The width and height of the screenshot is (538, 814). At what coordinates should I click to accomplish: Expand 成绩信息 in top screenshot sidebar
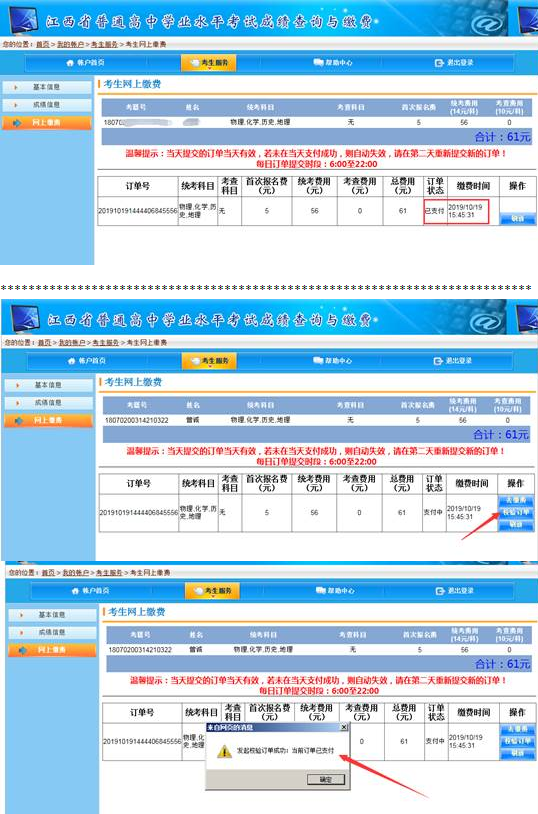point(47,105)
